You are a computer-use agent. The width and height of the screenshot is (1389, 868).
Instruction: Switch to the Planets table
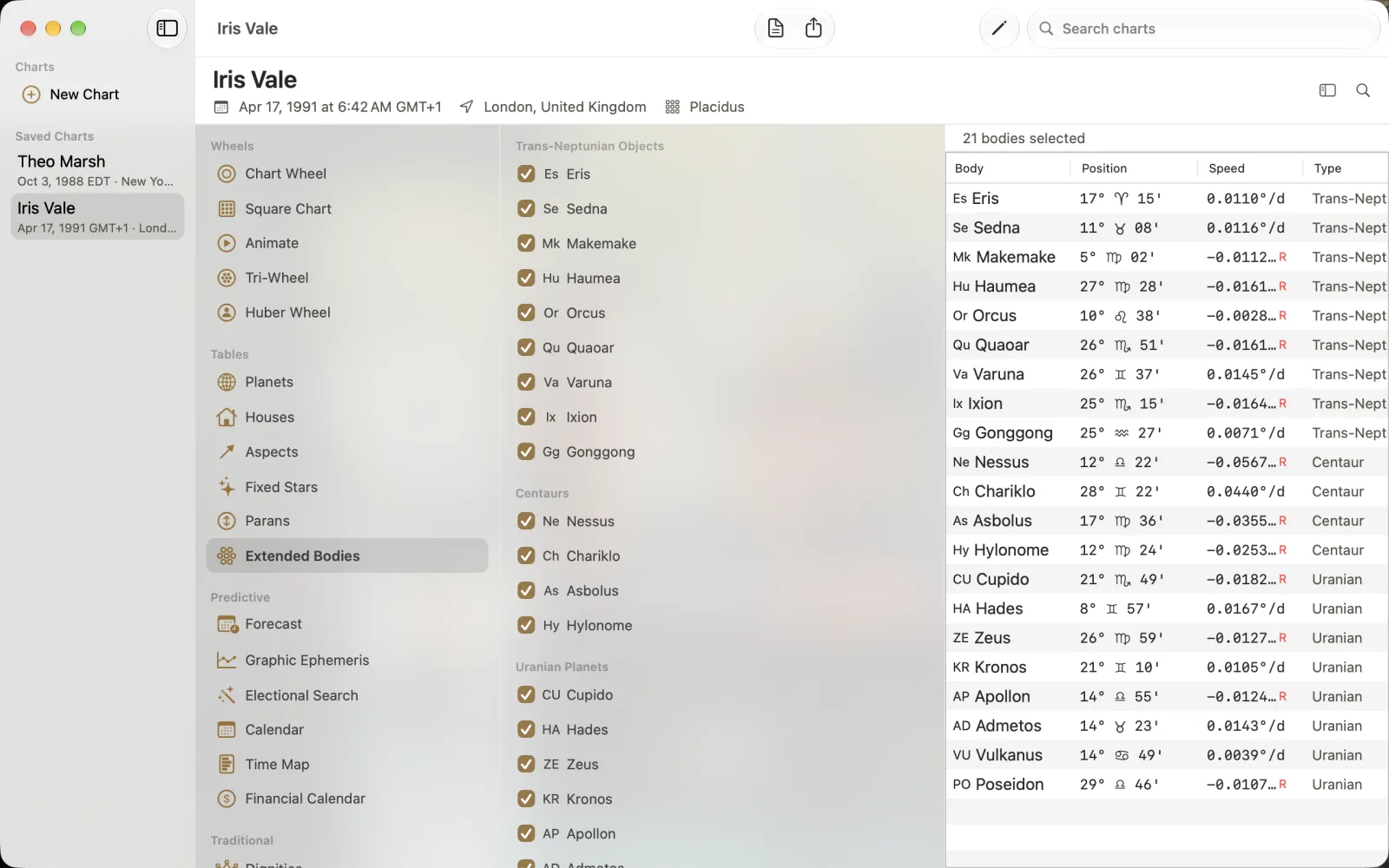tap(347, 382)
